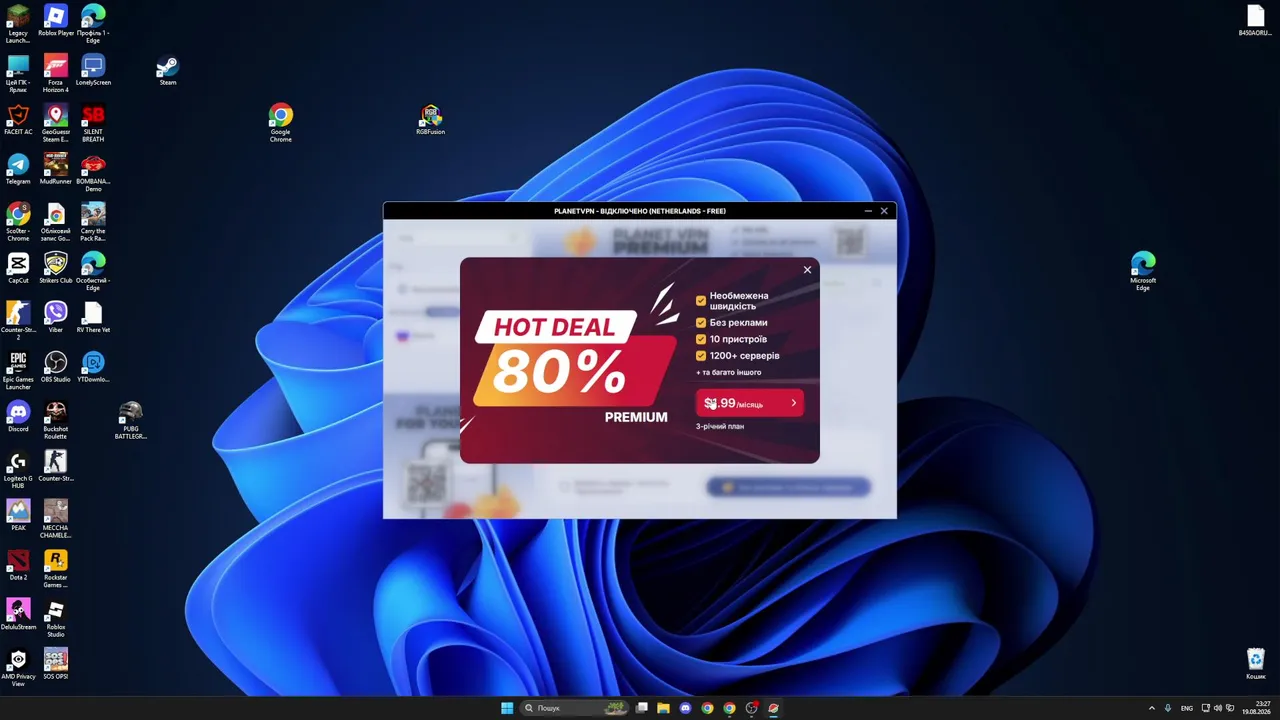Viewport: 1280px width, 720px height.
Task: Open the taskbar clock and date
Action: coord(1256,708)
